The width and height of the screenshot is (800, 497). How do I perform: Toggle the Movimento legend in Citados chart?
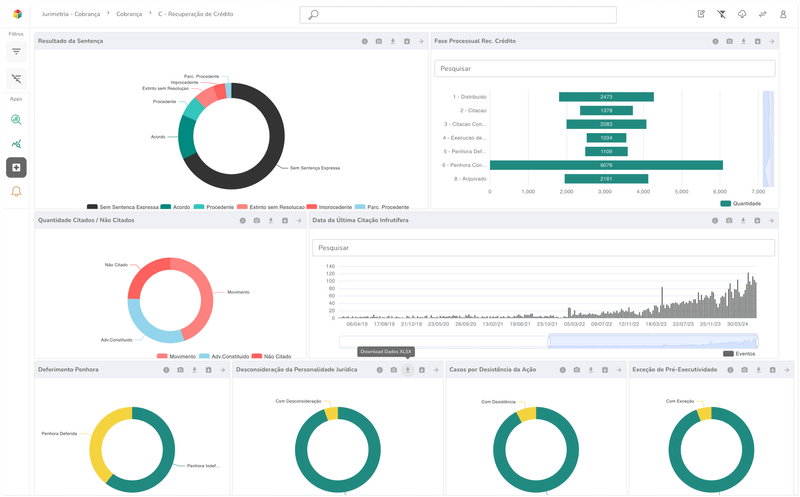click(x=176, y=355)
